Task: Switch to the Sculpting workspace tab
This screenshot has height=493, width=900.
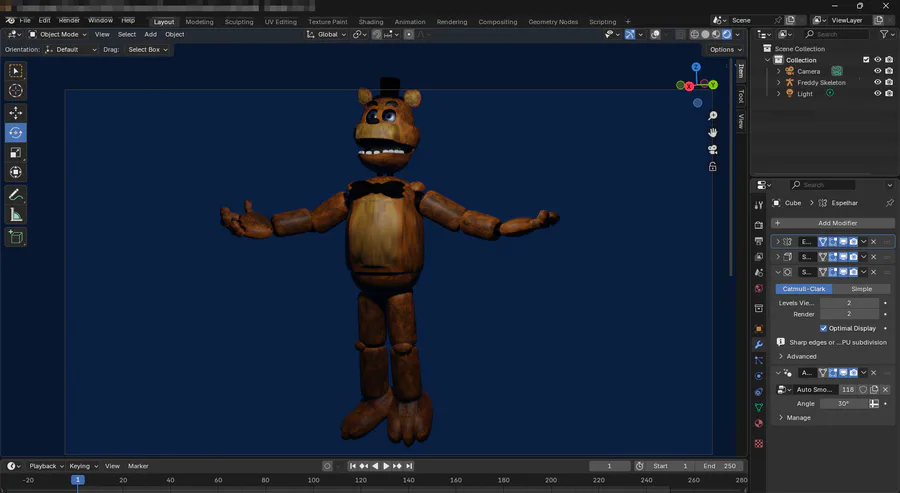Action: (x=238, y=21)
